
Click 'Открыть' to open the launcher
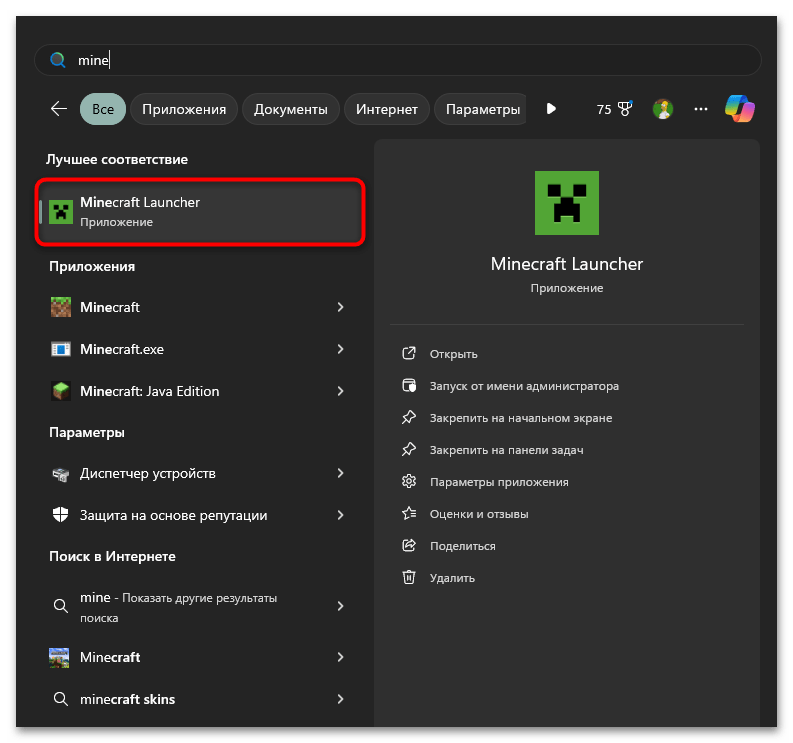[454, 354]
